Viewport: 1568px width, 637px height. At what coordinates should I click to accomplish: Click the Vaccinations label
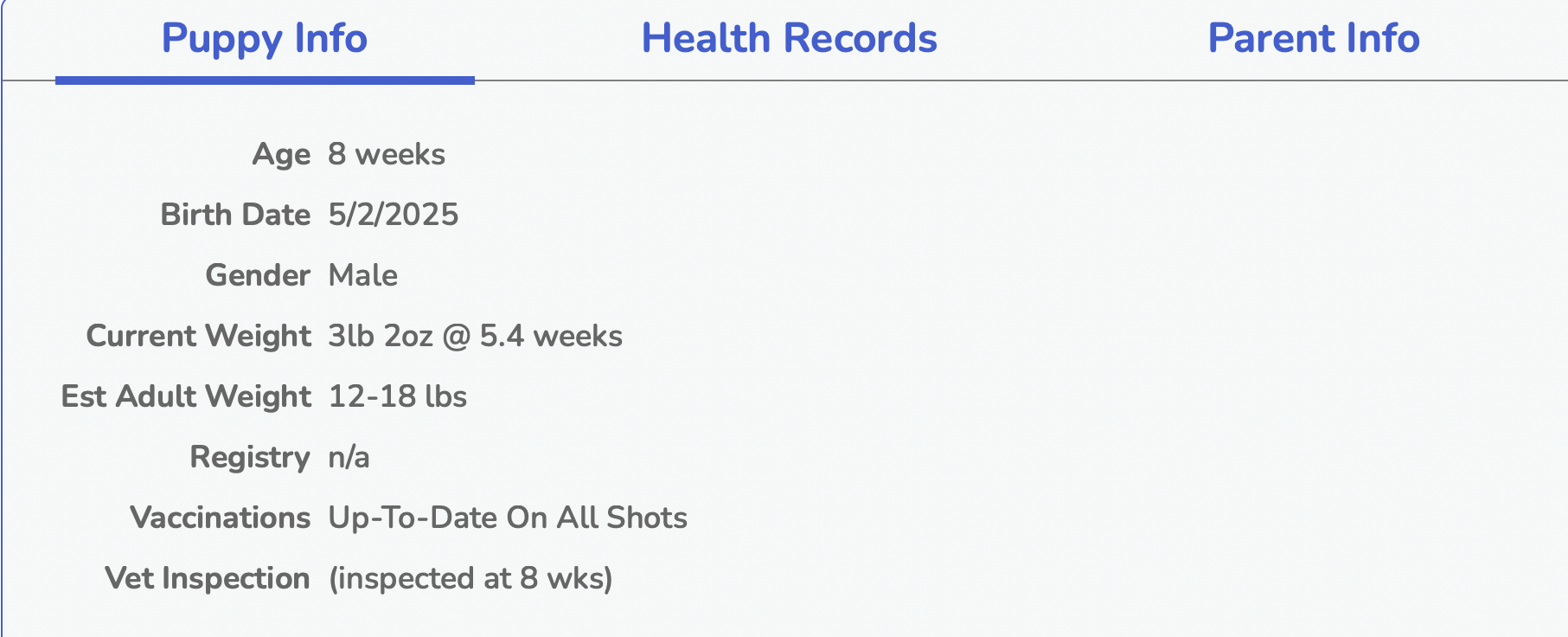(220, 518)
